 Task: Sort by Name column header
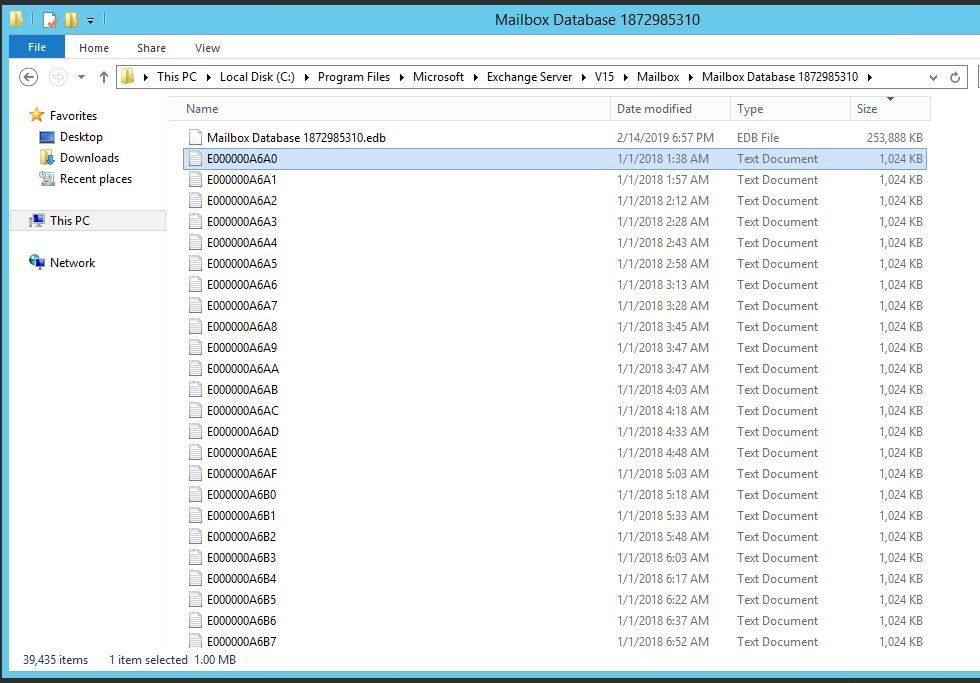(390, 109)
